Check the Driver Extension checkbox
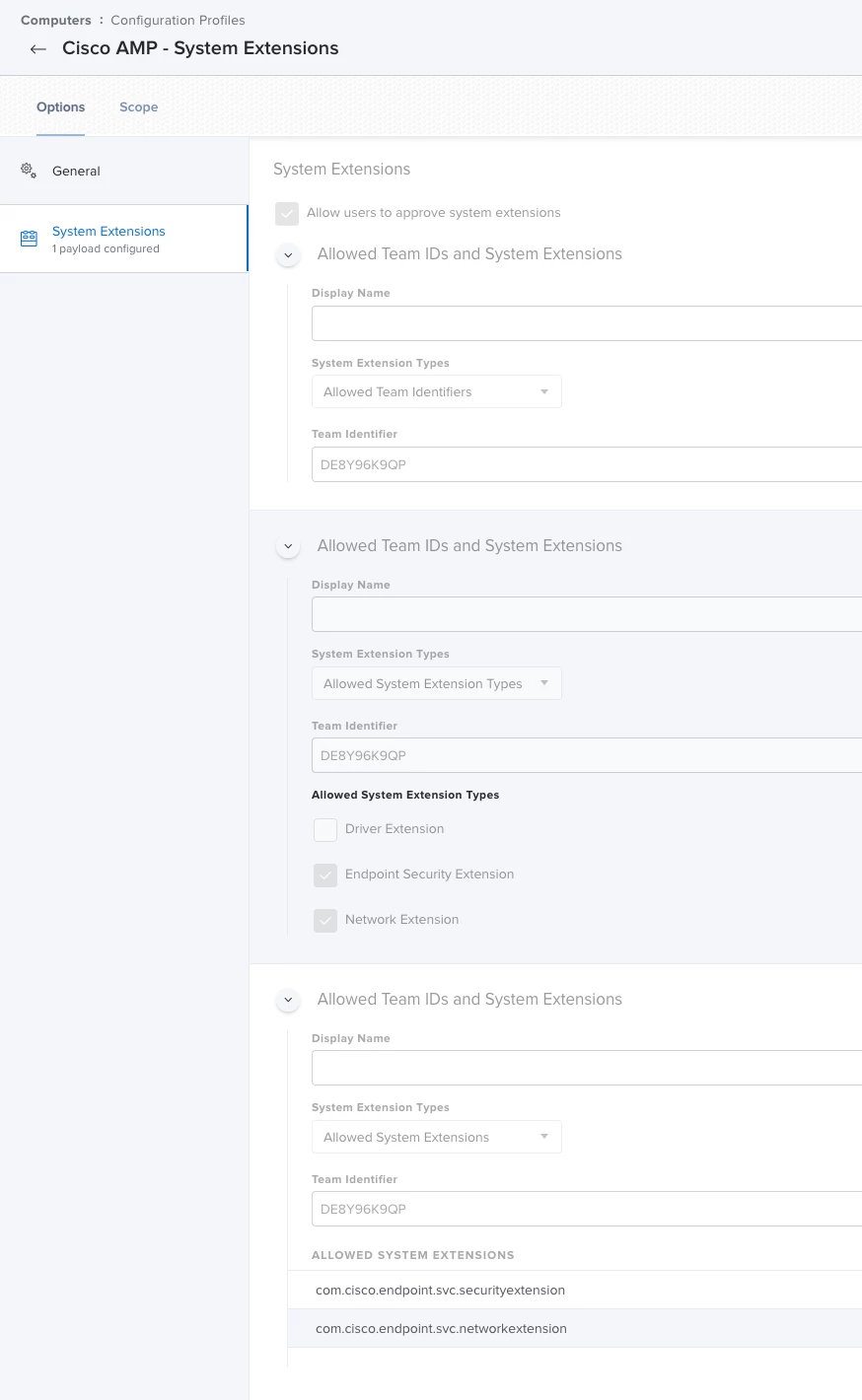The width and height of the screenshot is (862, 1400). [x=325, y=829]
